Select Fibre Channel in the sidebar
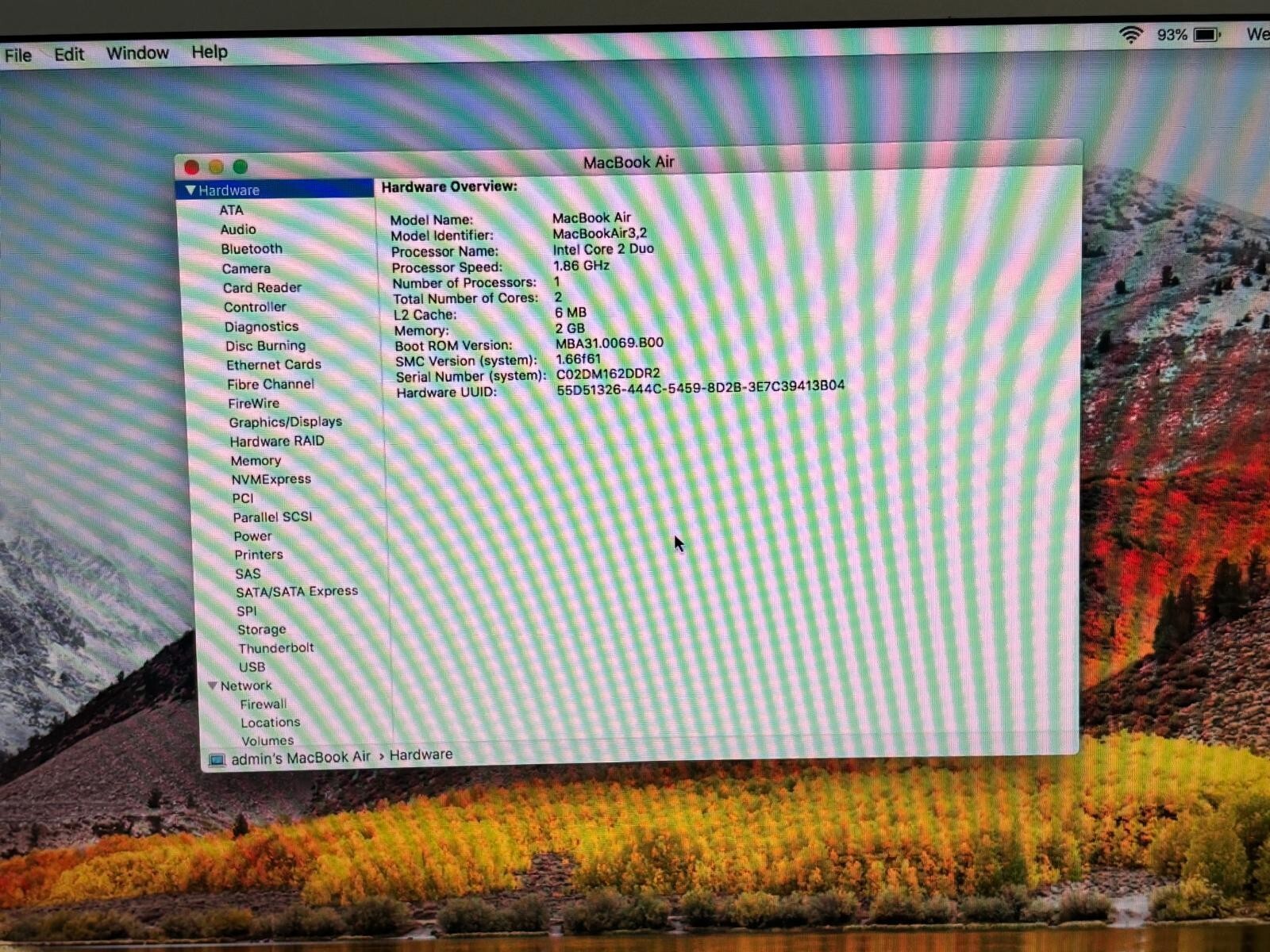This screenshot has height=952, width=1270. (271, 384)
